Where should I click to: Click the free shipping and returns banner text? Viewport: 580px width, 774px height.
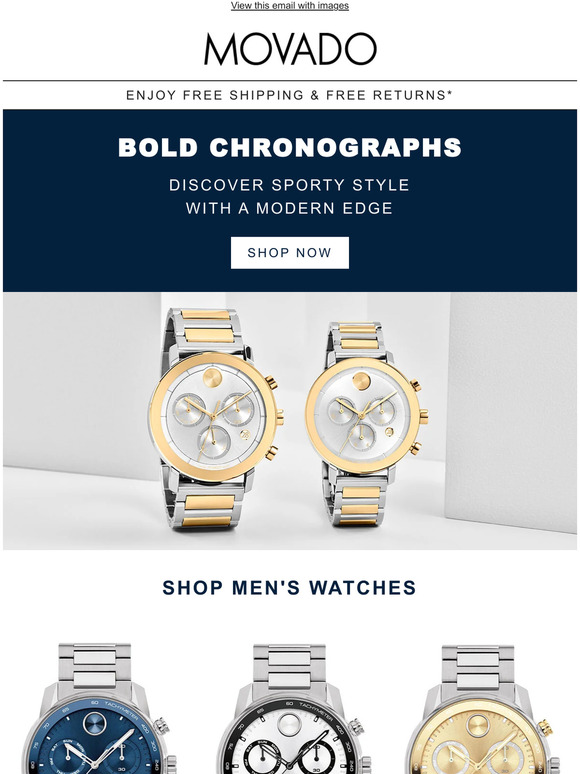coord(290,95)
